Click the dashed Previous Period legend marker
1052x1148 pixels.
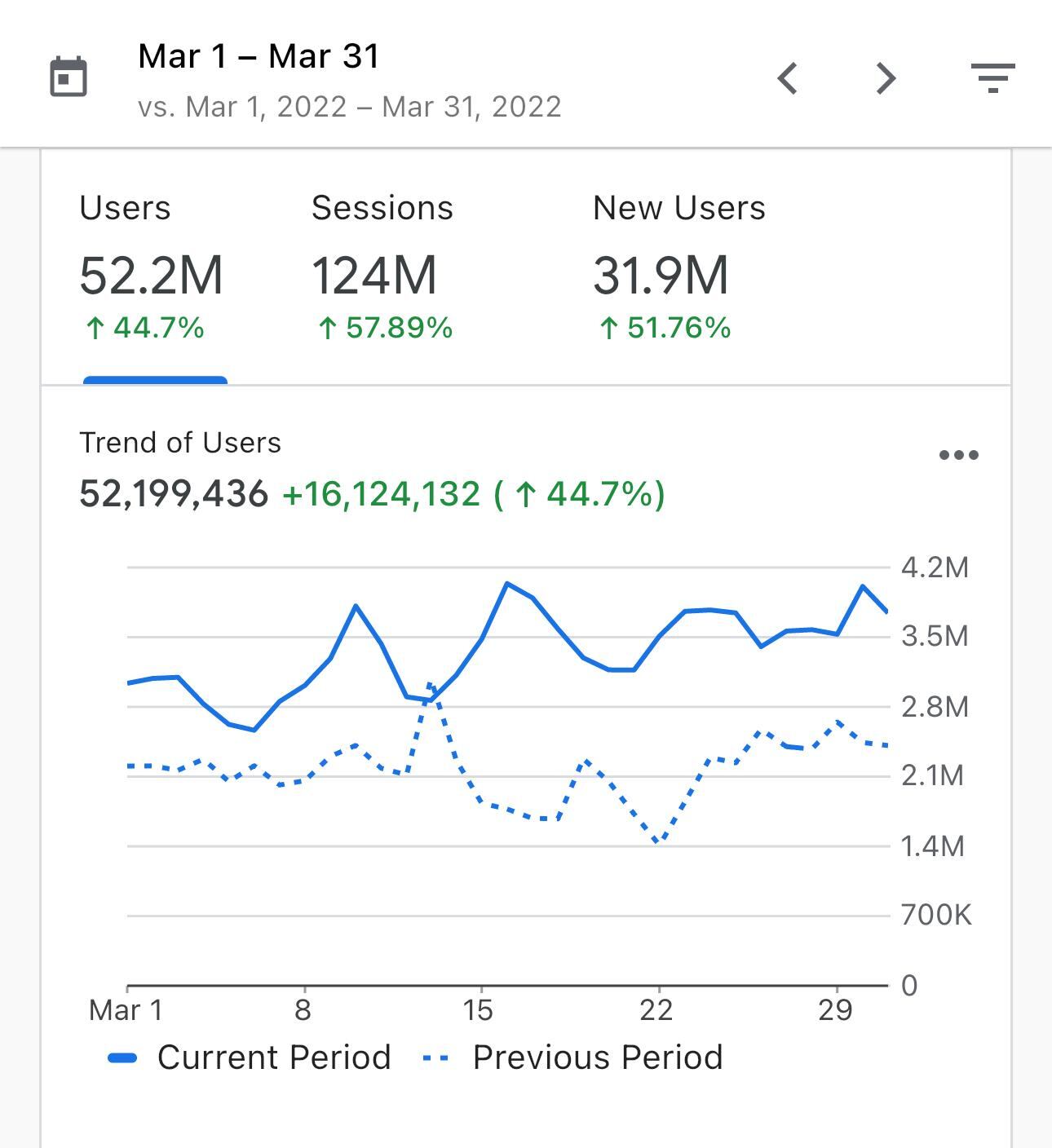click(x=436, y=1056)
